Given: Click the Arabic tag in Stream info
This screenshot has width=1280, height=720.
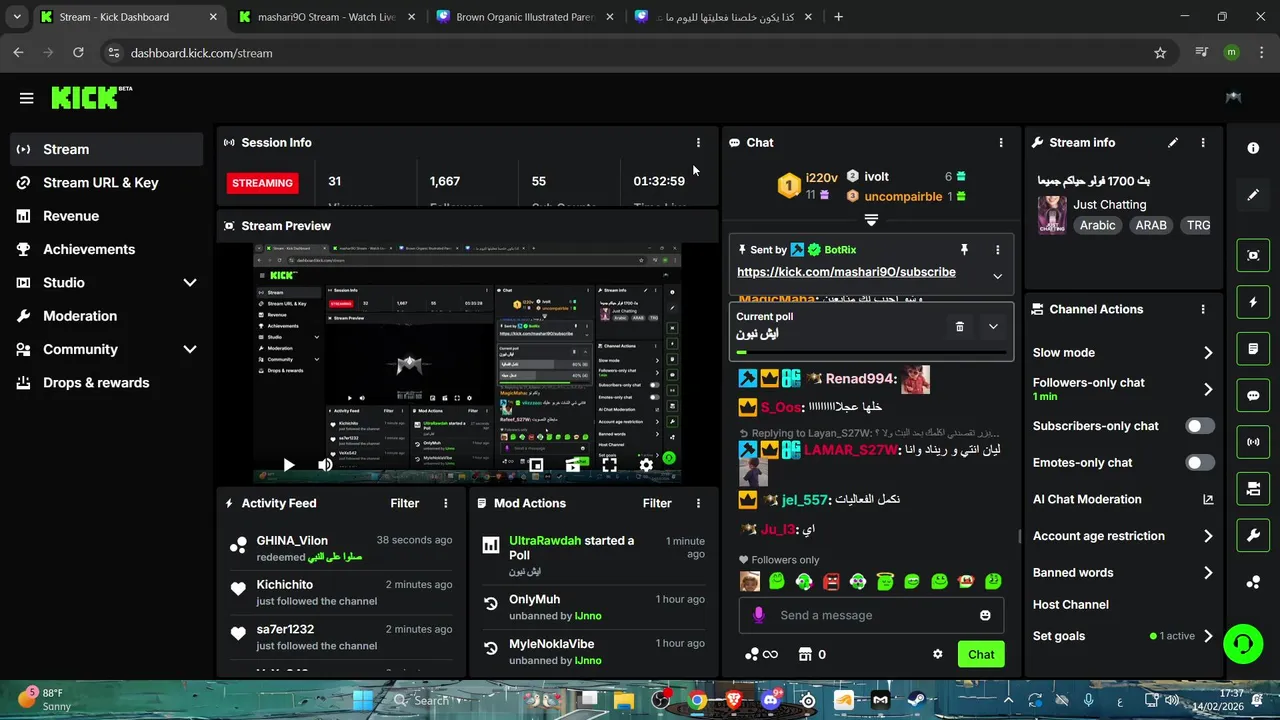Looking at the screenshot, I should pos(1097,226).
